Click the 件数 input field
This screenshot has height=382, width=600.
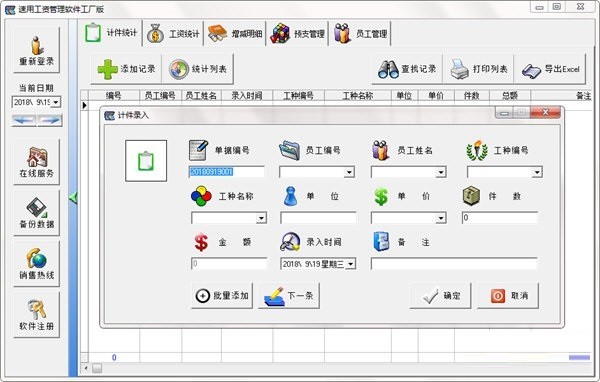[500, 218]
